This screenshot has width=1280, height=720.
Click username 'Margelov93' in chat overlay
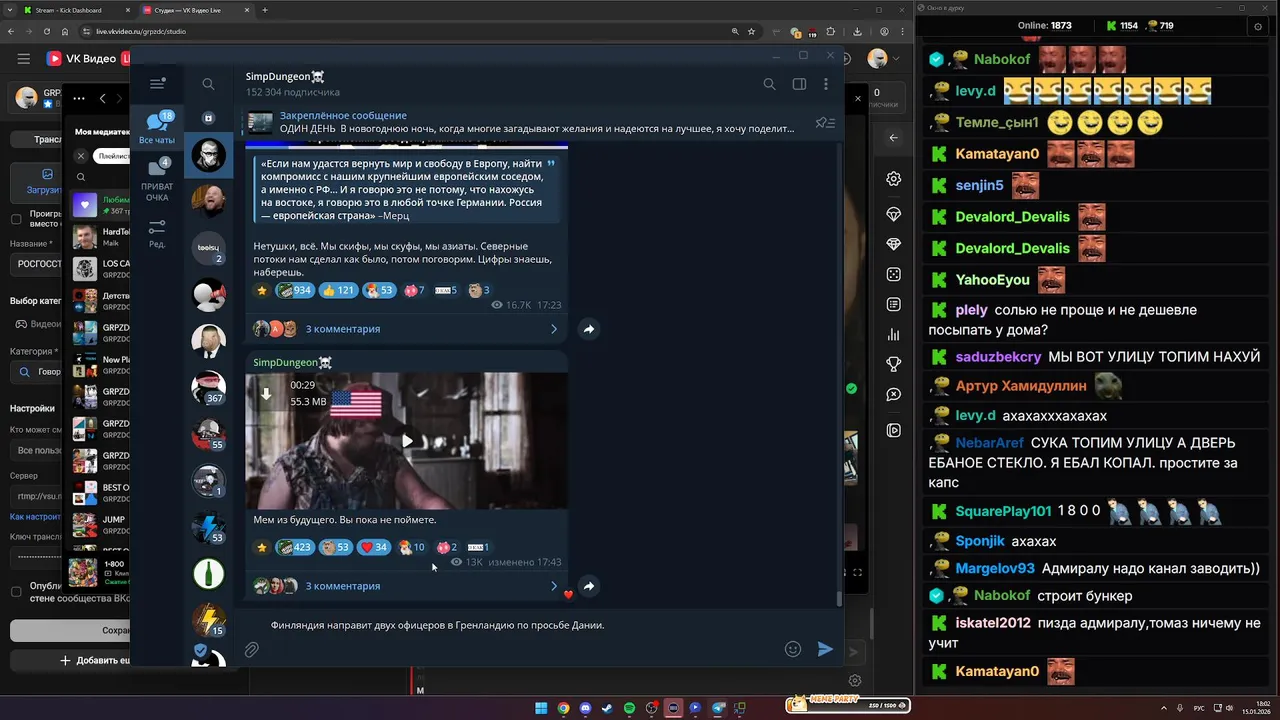995,568
